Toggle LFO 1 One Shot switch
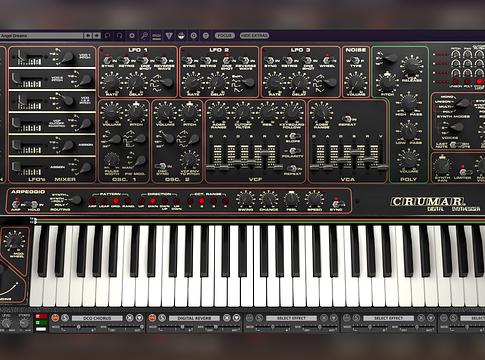This screenshot has width=485, height=360. pos(143,61)
